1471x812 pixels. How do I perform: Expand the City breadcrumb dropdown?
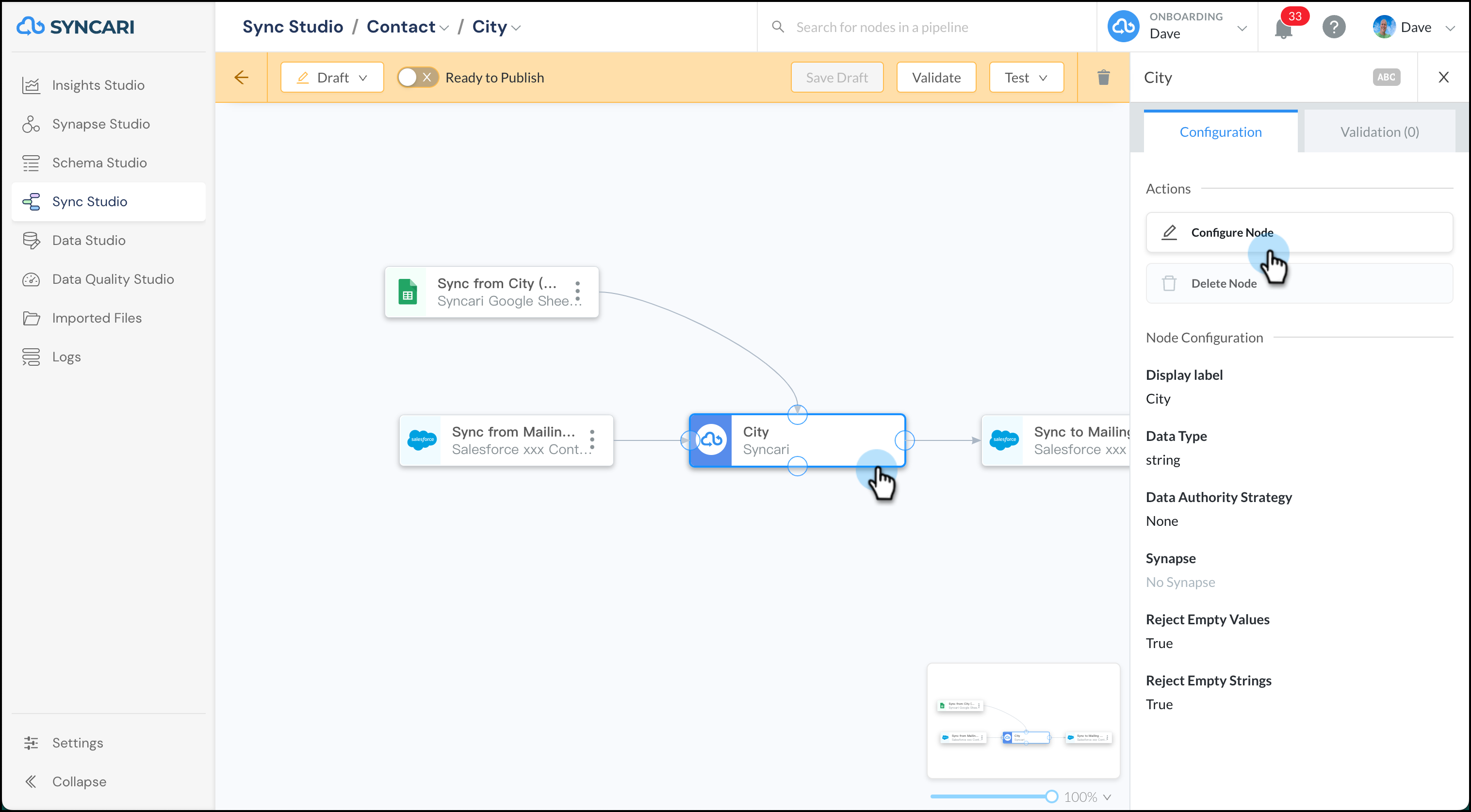[x=516, y=28]
